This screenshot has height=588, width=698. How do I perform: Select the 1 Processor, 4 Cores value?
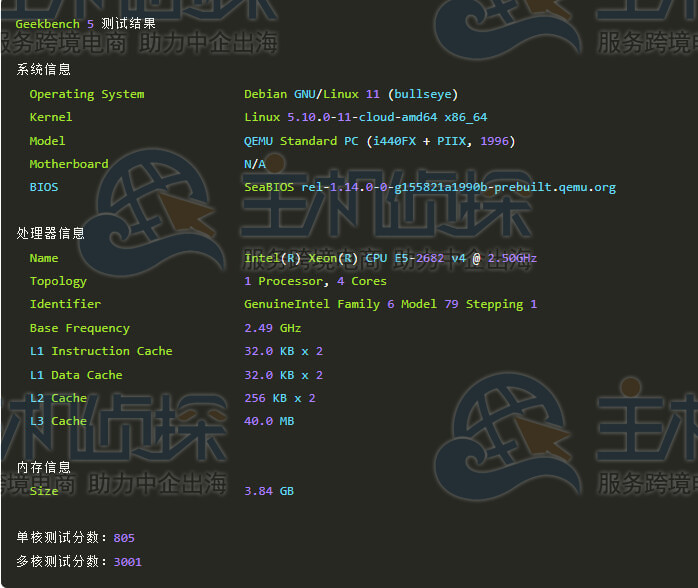(x=315, y=281)
